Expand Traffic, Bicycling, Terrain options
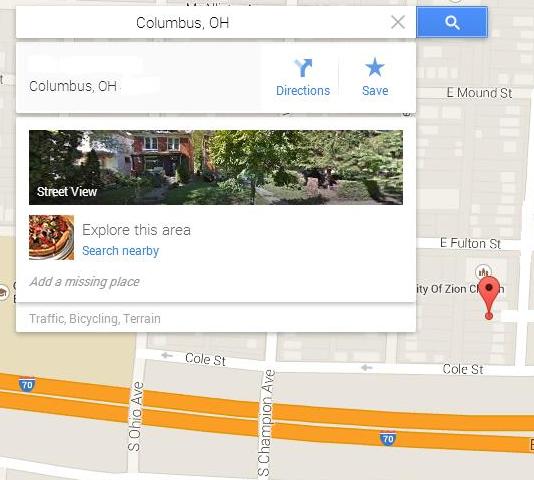 point(95,319)
